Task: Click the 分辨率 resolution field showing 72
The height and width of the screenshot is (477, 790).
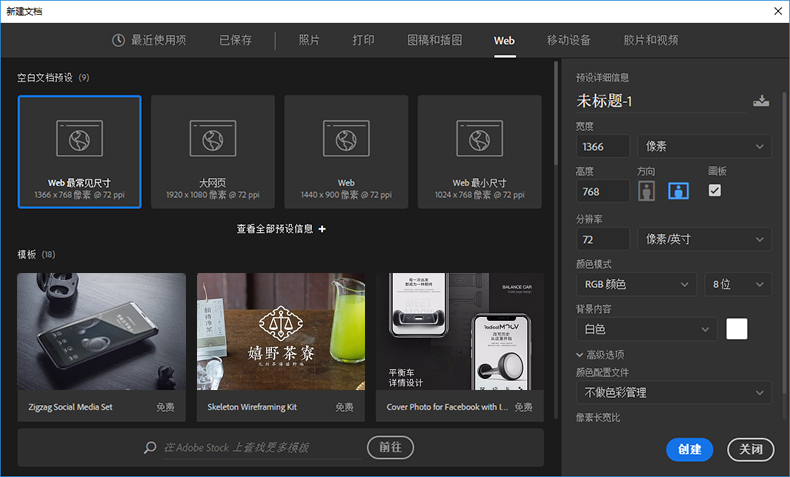Action: pyautogui.click(x=603, y=239)
